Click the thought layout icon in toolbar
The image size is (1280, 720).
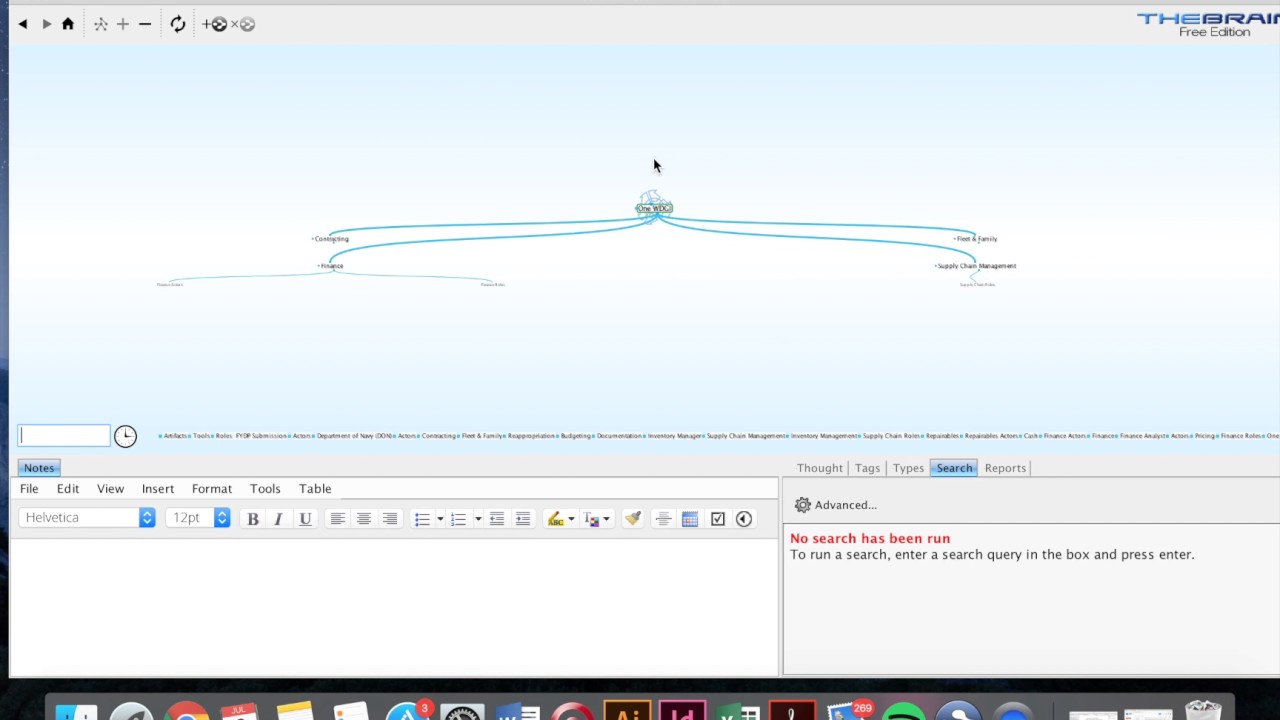tap(101, 24)
